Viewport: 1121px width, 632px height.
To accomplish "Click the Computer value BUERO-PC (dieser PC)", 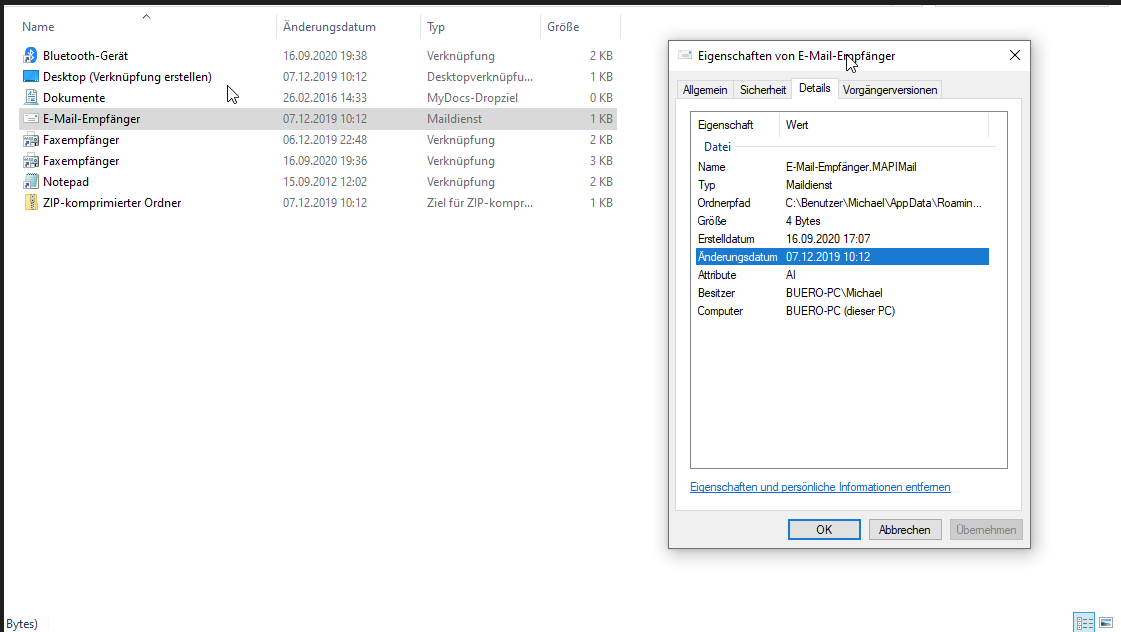I will [x=841, y=311].
